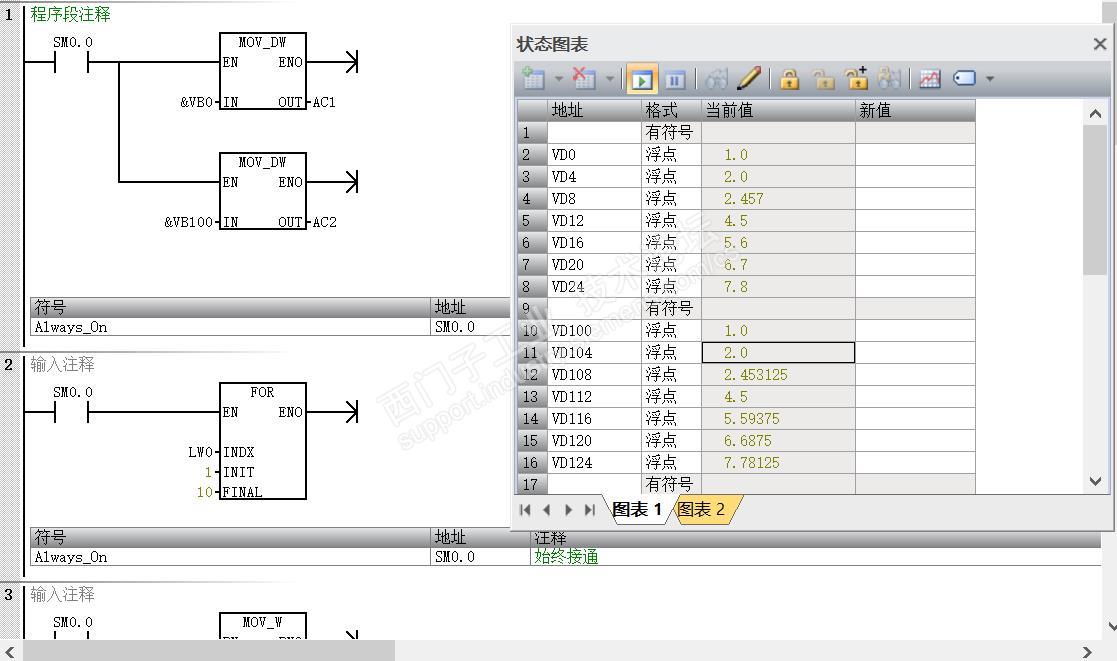Open the insert dropdown arrow beside the add-table icon
This screenshot has width=1117, height=661.
558,79
